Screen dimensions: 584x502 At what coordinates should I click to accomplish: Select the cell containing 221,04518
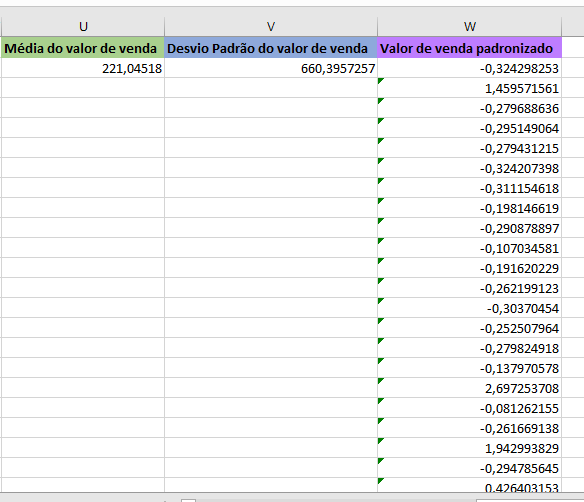tap(83, 68)
